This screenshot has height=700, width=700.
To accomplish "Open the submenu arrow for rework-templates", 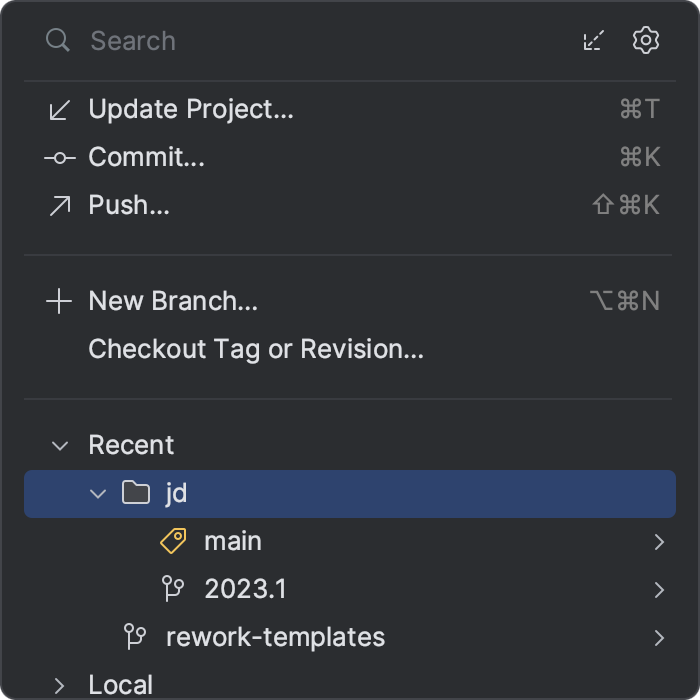I will point(659,637).
